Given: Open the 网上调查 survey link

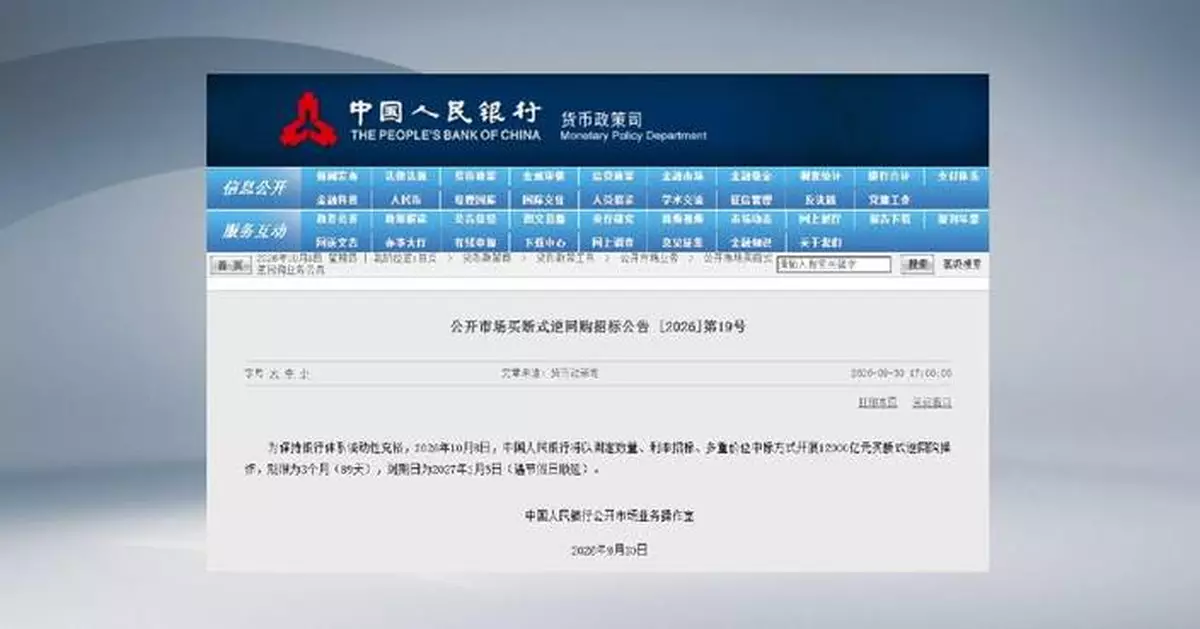Looking at the screenshot, I should point(613,242).
